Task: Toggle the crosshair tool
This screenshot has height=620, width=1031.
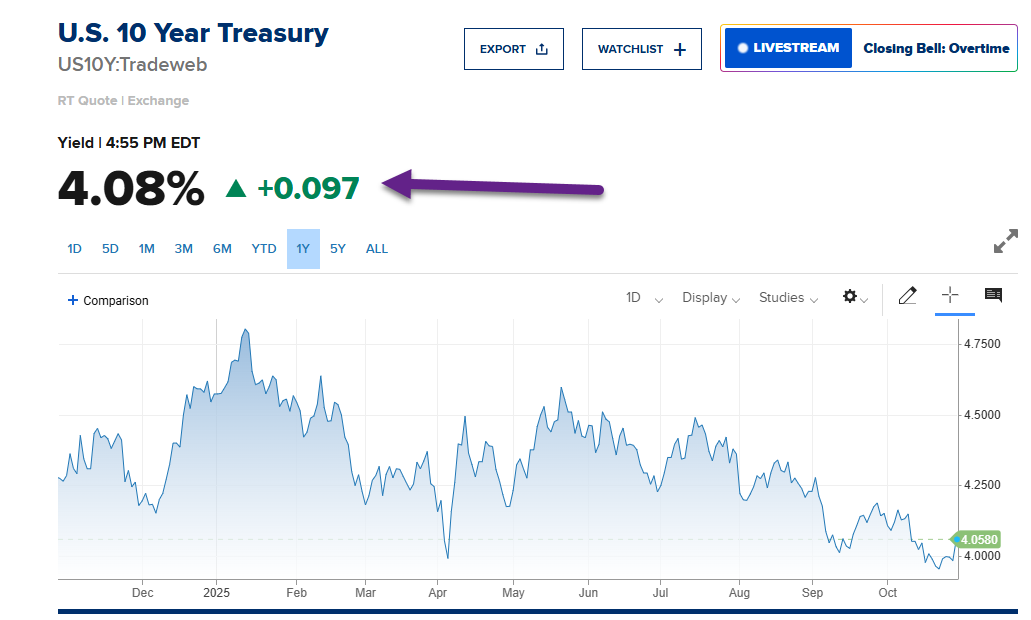Action: coord(950,295)
